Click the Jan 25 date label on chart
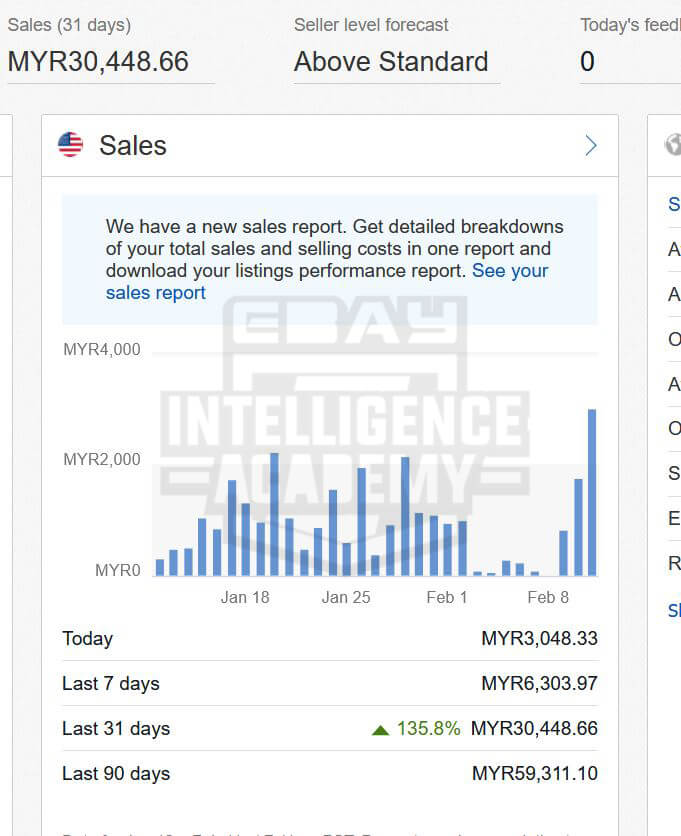The image size is (681, 836). tap(346, 598)
